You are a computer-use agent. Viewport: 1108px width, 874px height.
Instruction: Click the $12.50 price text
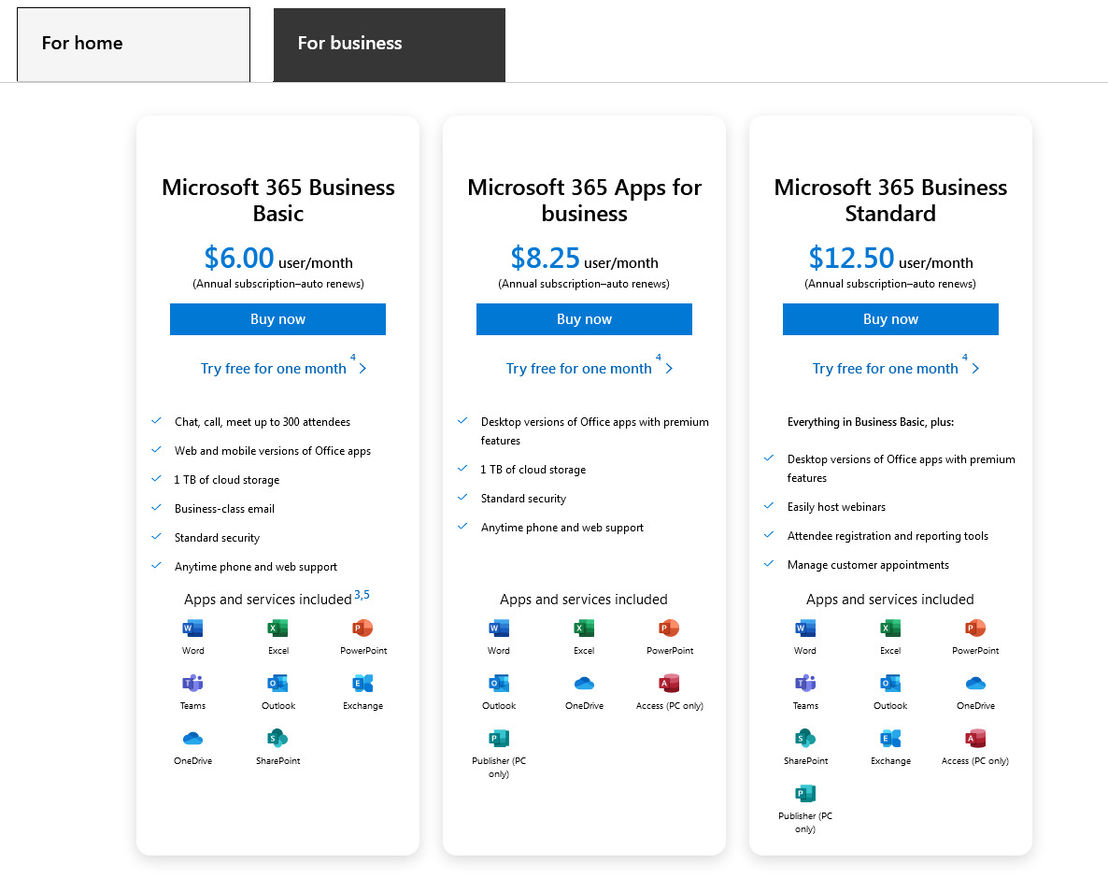(851, 258)
